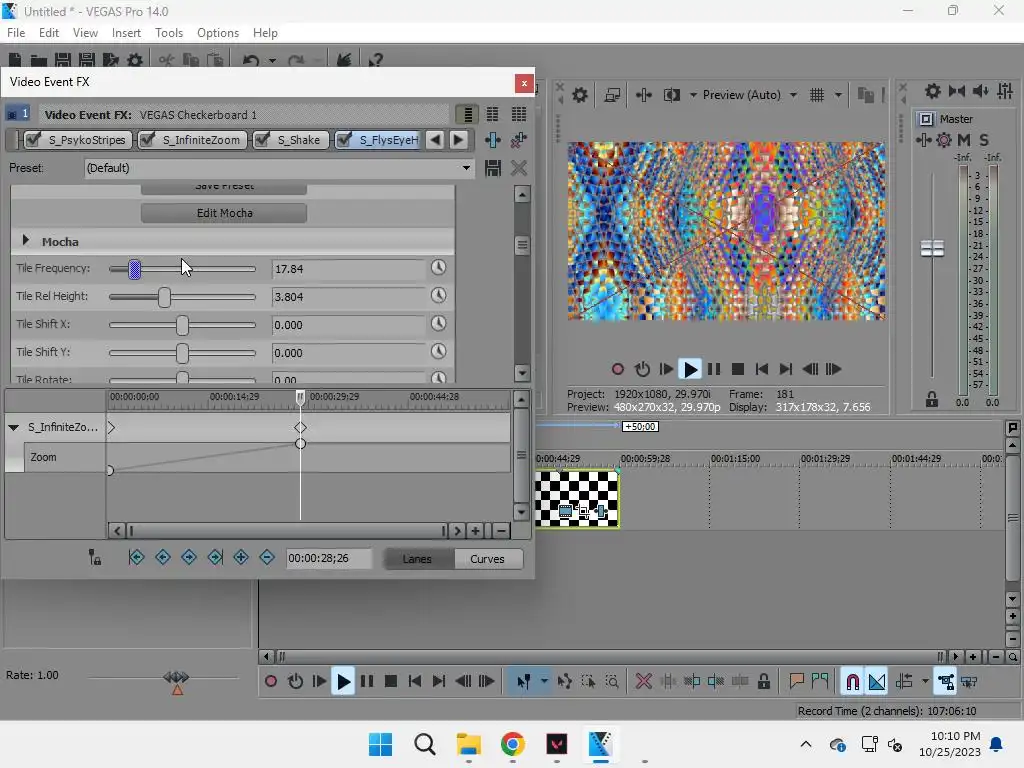Screen dimensions: 1024x768
Task: Switch keyframe view to Lanes
Action: pyautogui.click(x=417, y=559)
